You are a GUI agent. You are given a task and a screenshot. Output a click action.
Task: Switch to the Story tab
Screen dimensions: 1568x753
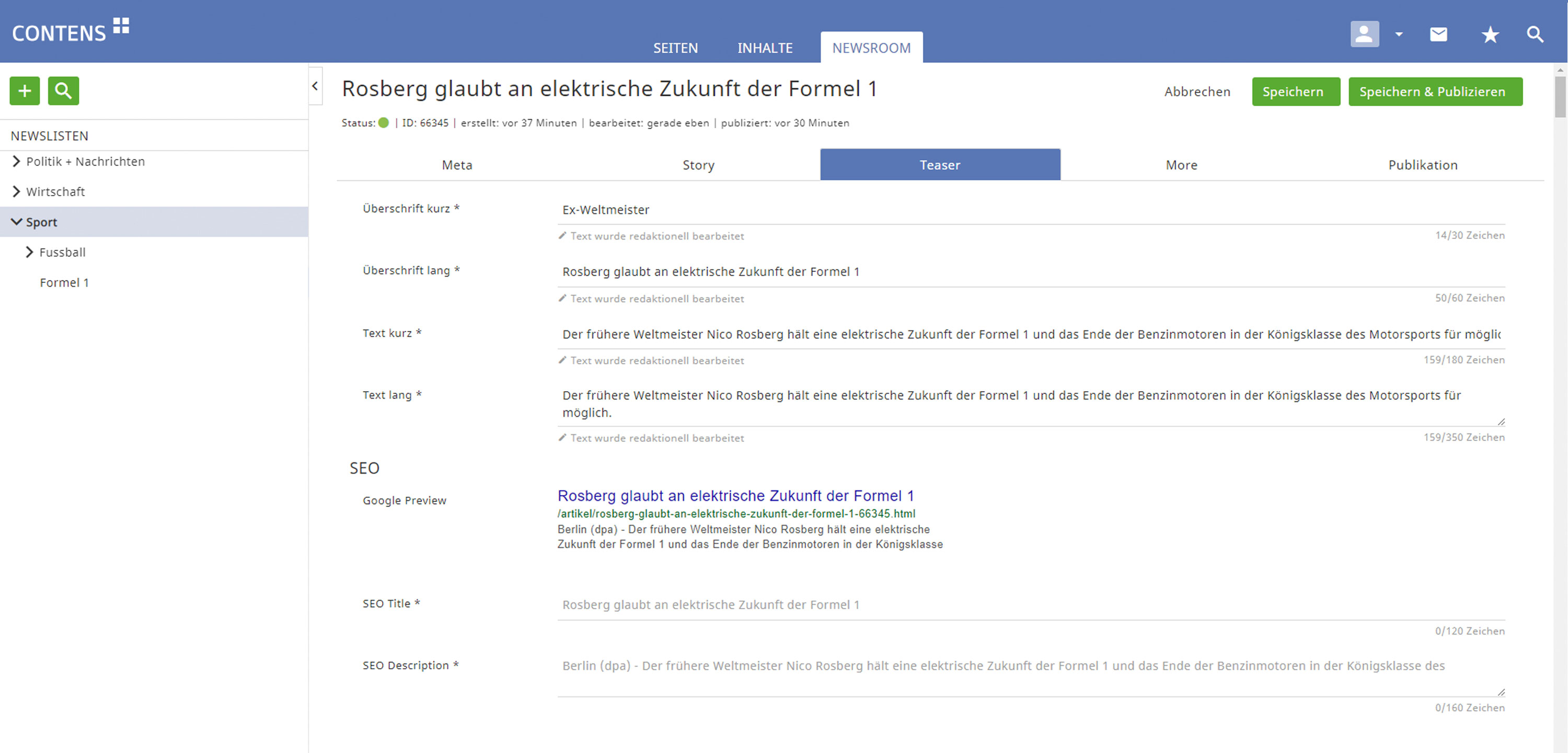click(x=697, y=164)
